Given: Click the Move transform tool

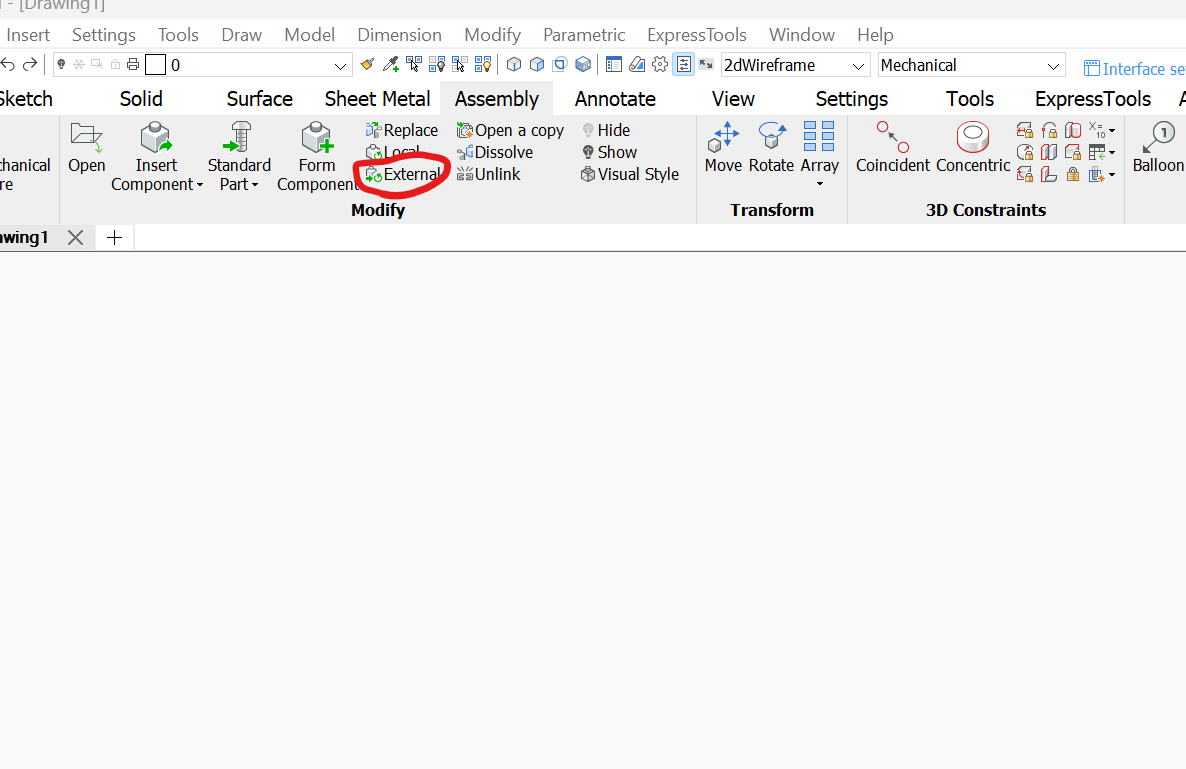Looking at the screenshot, I should [x=722, y=147].
